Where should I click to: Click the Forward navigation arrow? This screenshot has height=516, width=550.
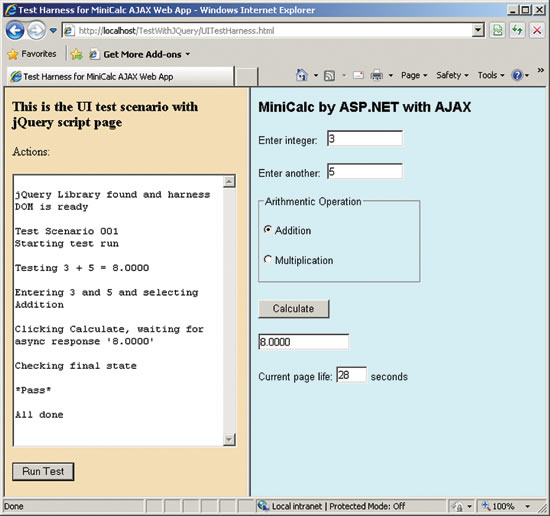pos(36,31)
